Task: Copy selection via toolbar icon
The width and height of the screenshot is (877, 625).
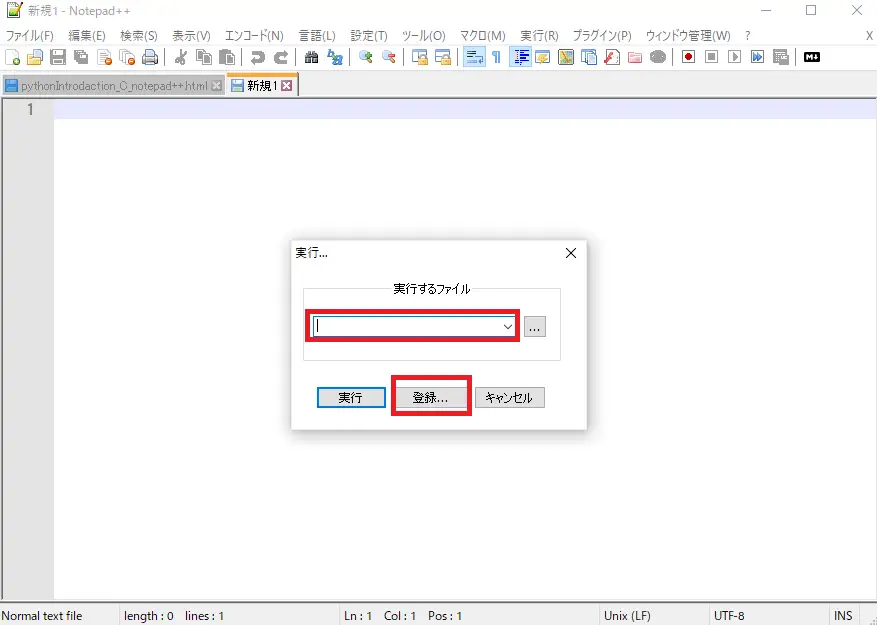Action: click(204, 57)
